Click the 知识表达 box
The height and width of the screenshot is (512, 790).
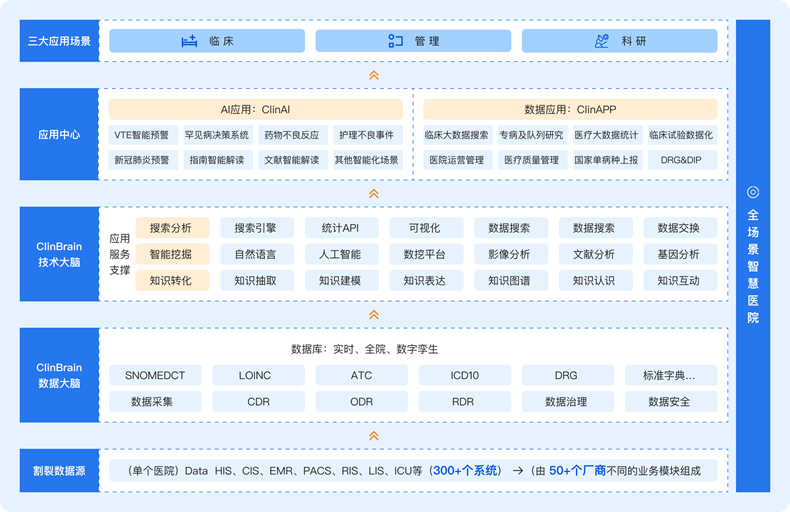tap(426, 280)
